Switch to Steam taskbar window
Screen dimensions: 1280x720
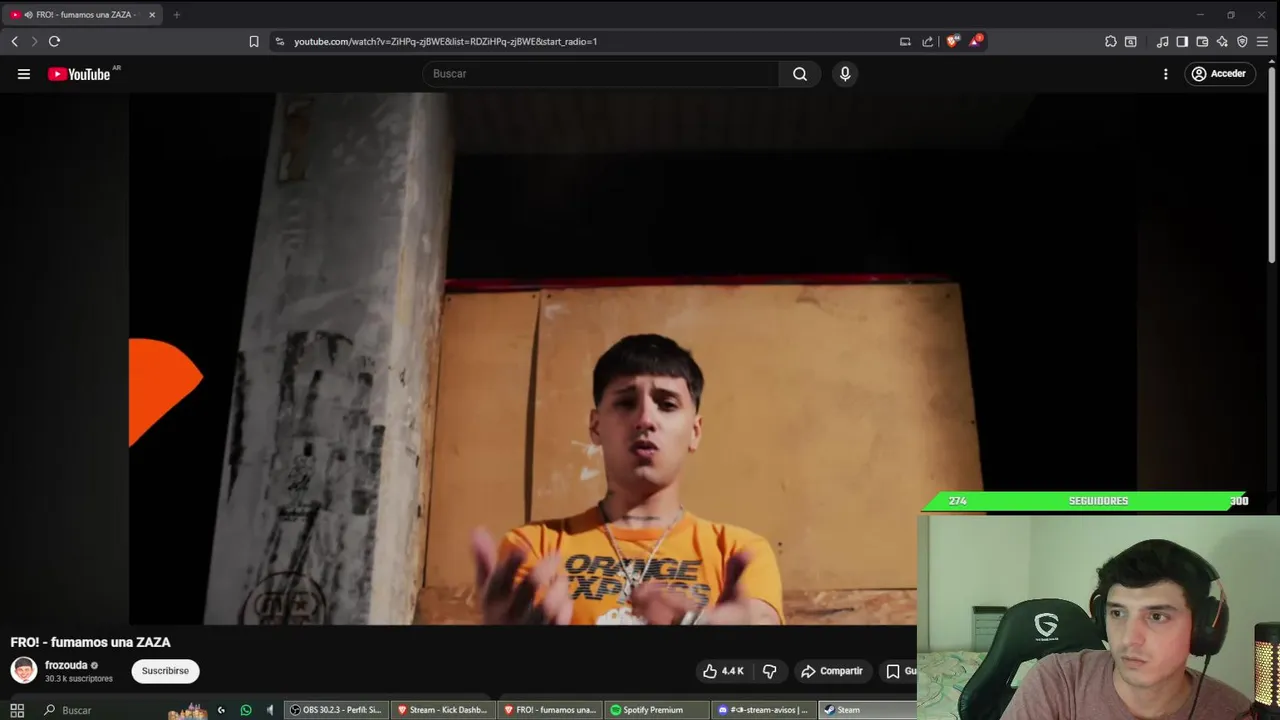pos(868,710)
